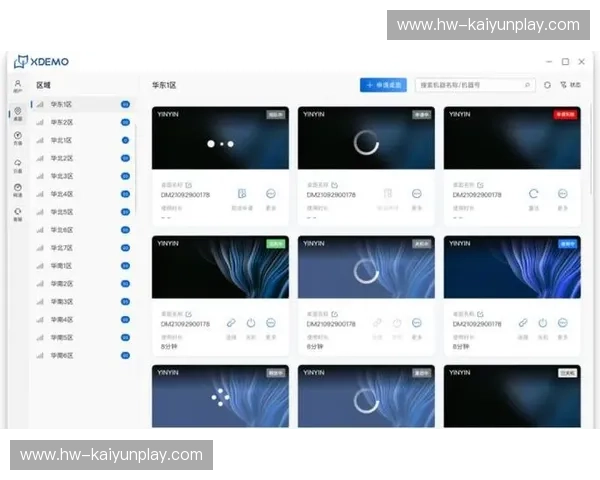The height and width of the screenshot is (480, 600).
Task: Select the 华北5区 region
Action: click(82, 212)
